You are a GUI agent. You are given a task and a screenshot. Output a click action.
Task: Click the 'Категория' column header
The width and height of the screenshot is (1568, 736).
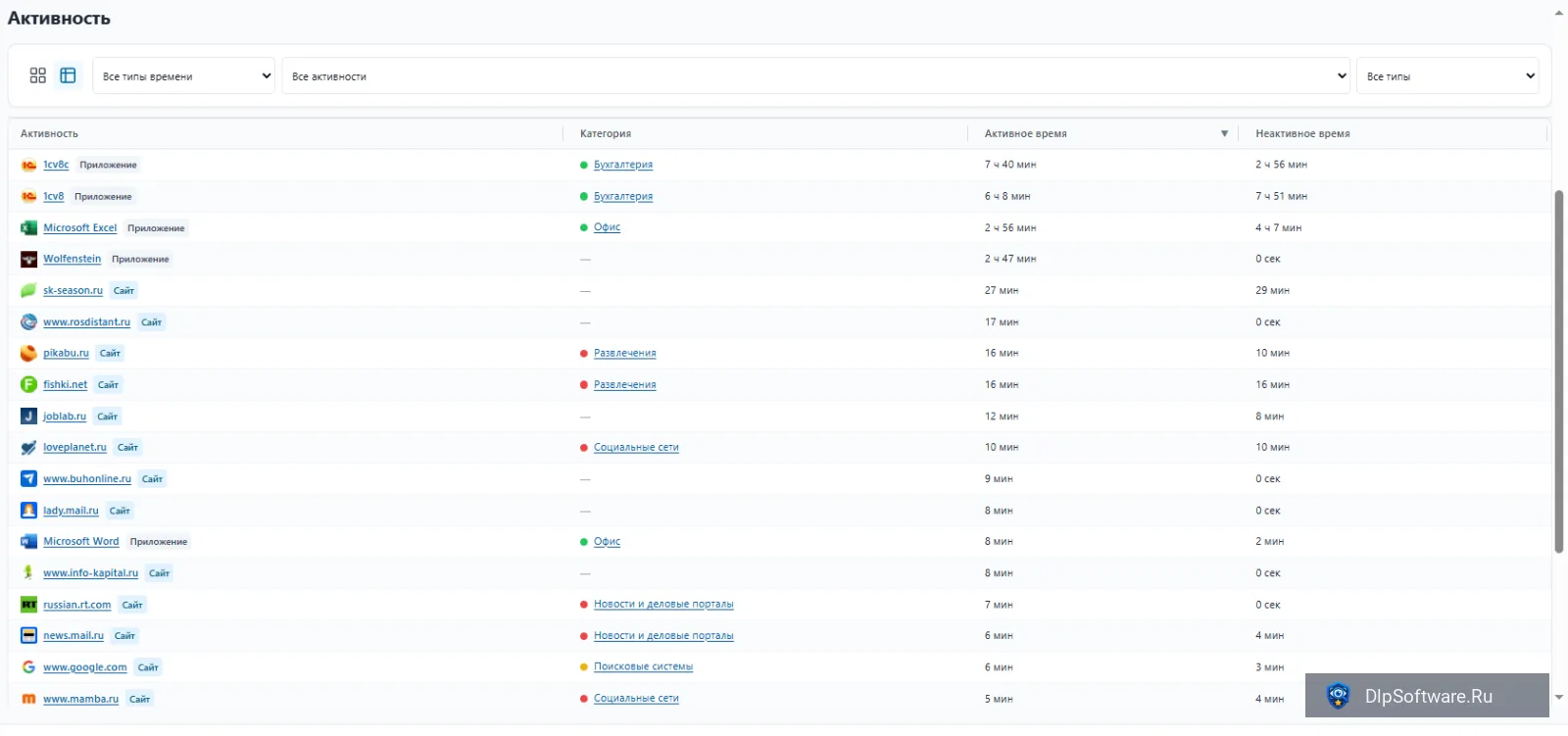pos(606,133)
